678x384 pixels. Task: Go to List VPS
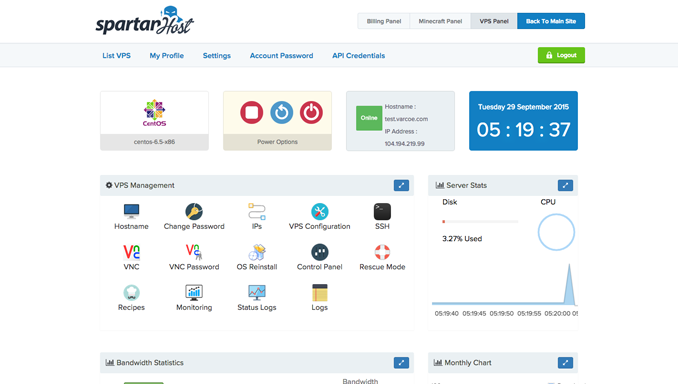click(116, 55)
